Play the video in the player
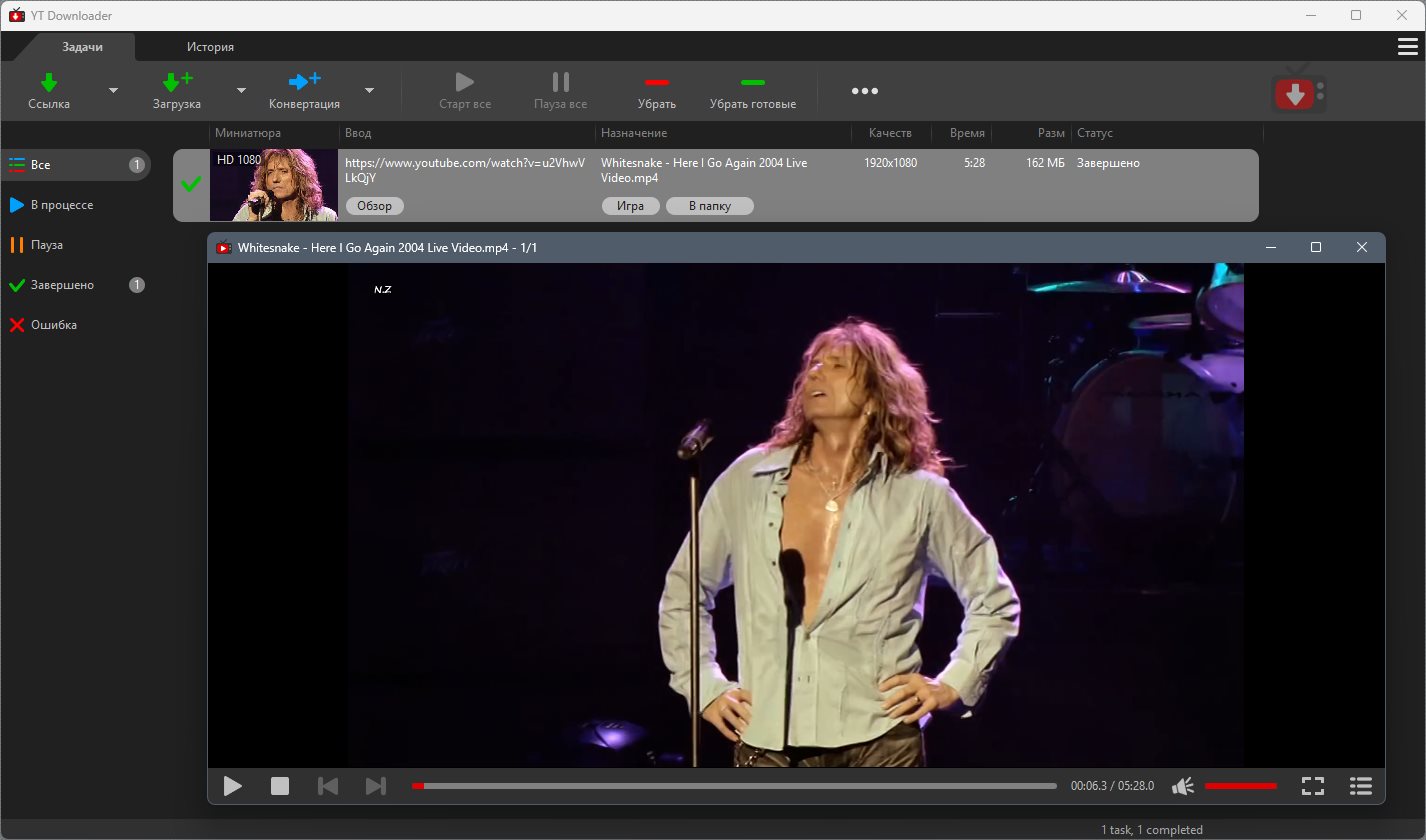 click(233, 786)
